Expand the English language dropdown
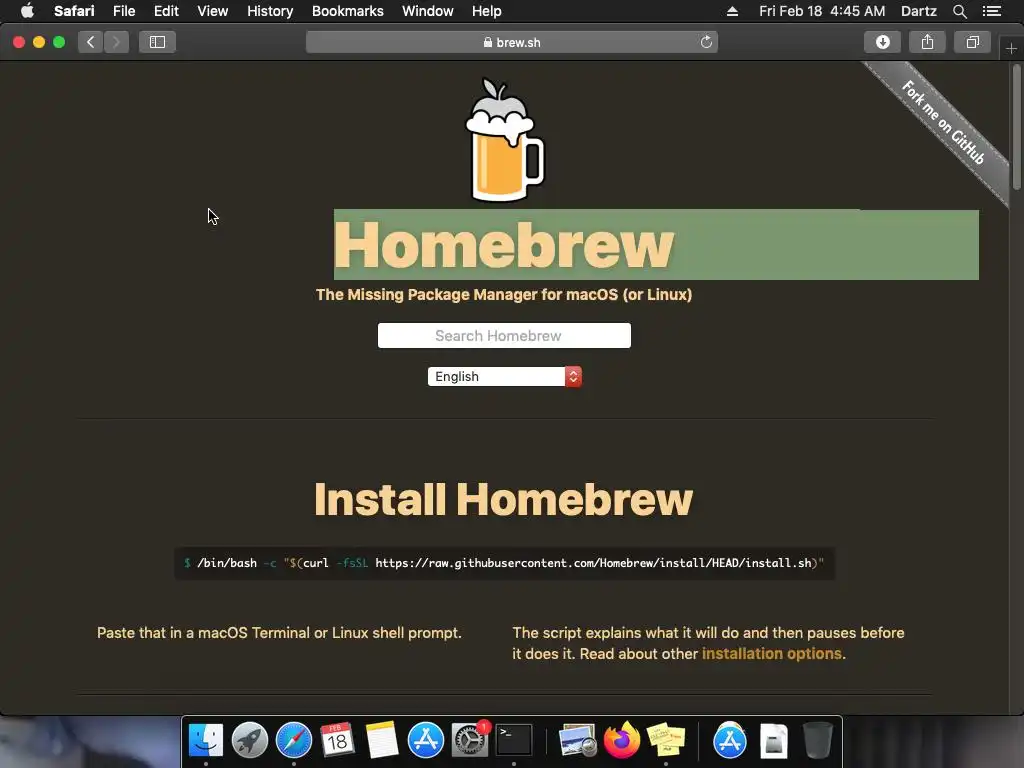 coord(504,377)
